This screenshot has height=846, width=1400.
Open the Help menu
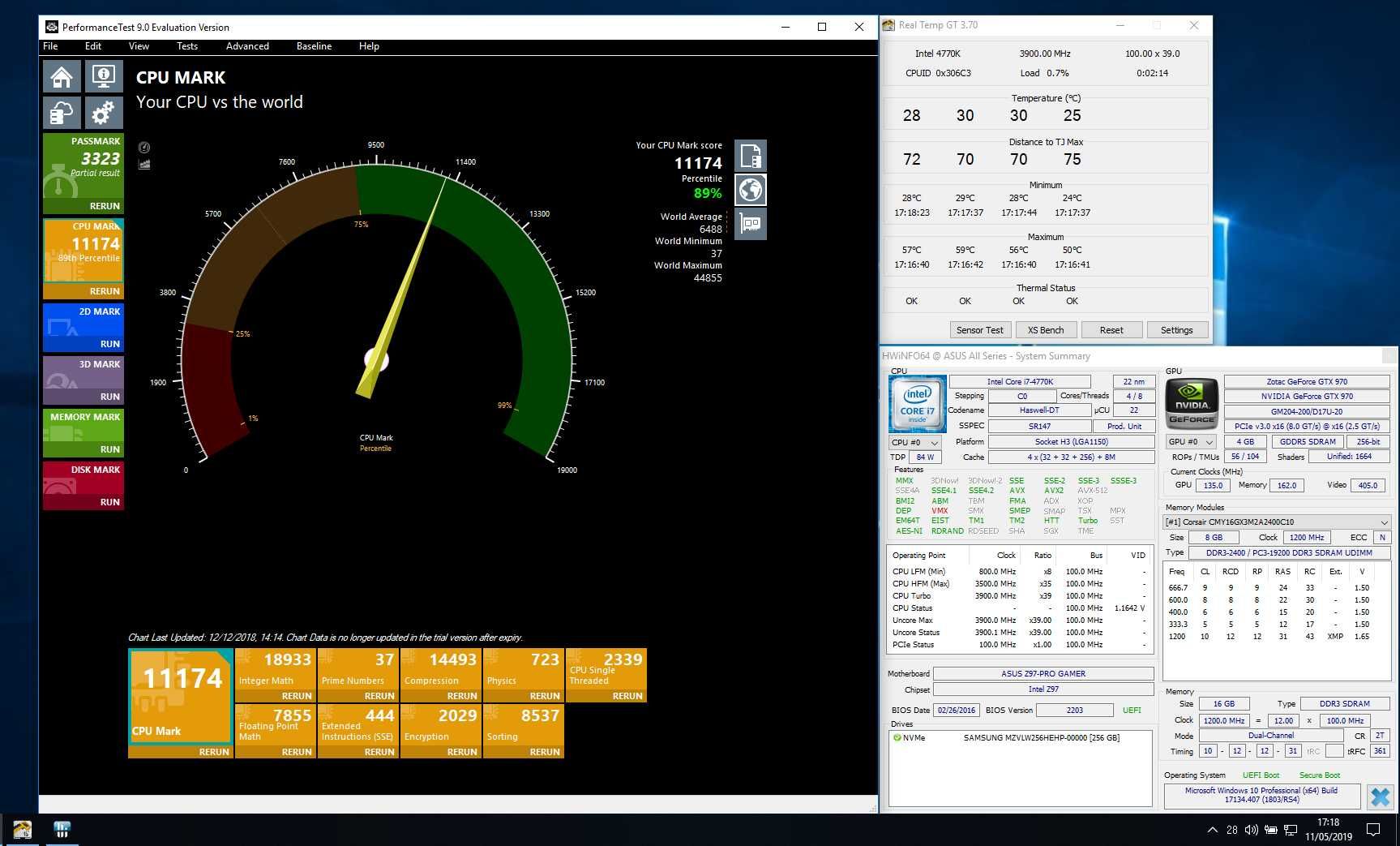click(x=369, y=46)
